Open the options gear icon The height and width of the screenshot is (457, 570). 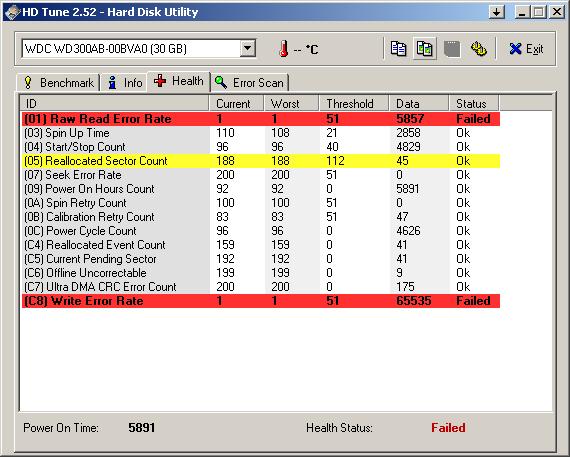click(479, 49)
